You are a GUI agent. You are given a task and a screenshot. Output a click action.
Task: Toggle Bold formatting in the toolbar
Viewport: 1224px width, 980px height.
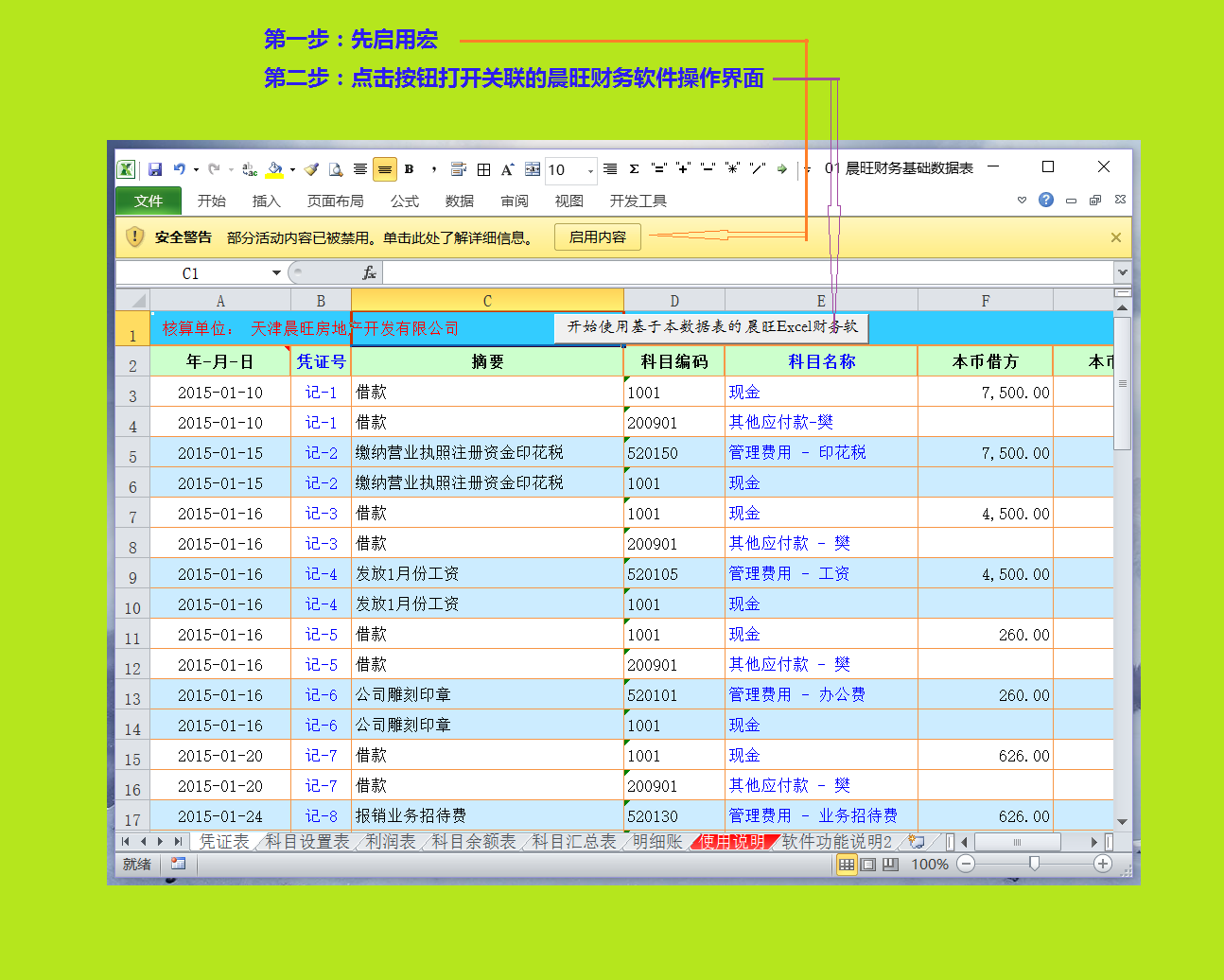click(x=409, y=169)
